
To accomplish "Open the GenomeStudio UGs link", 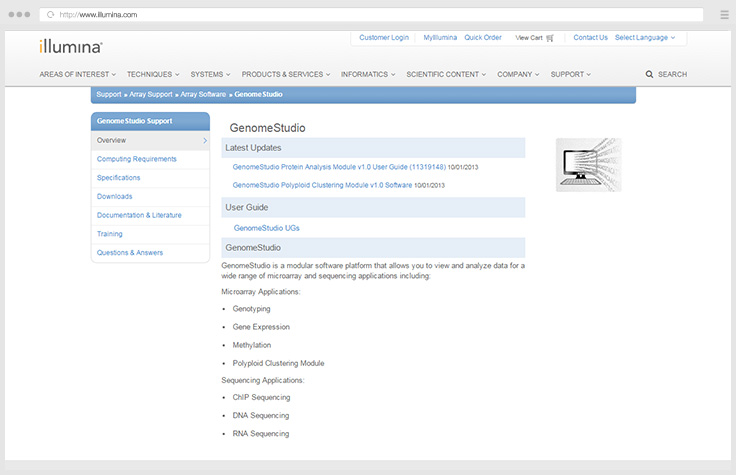I will tap(266, 228).
